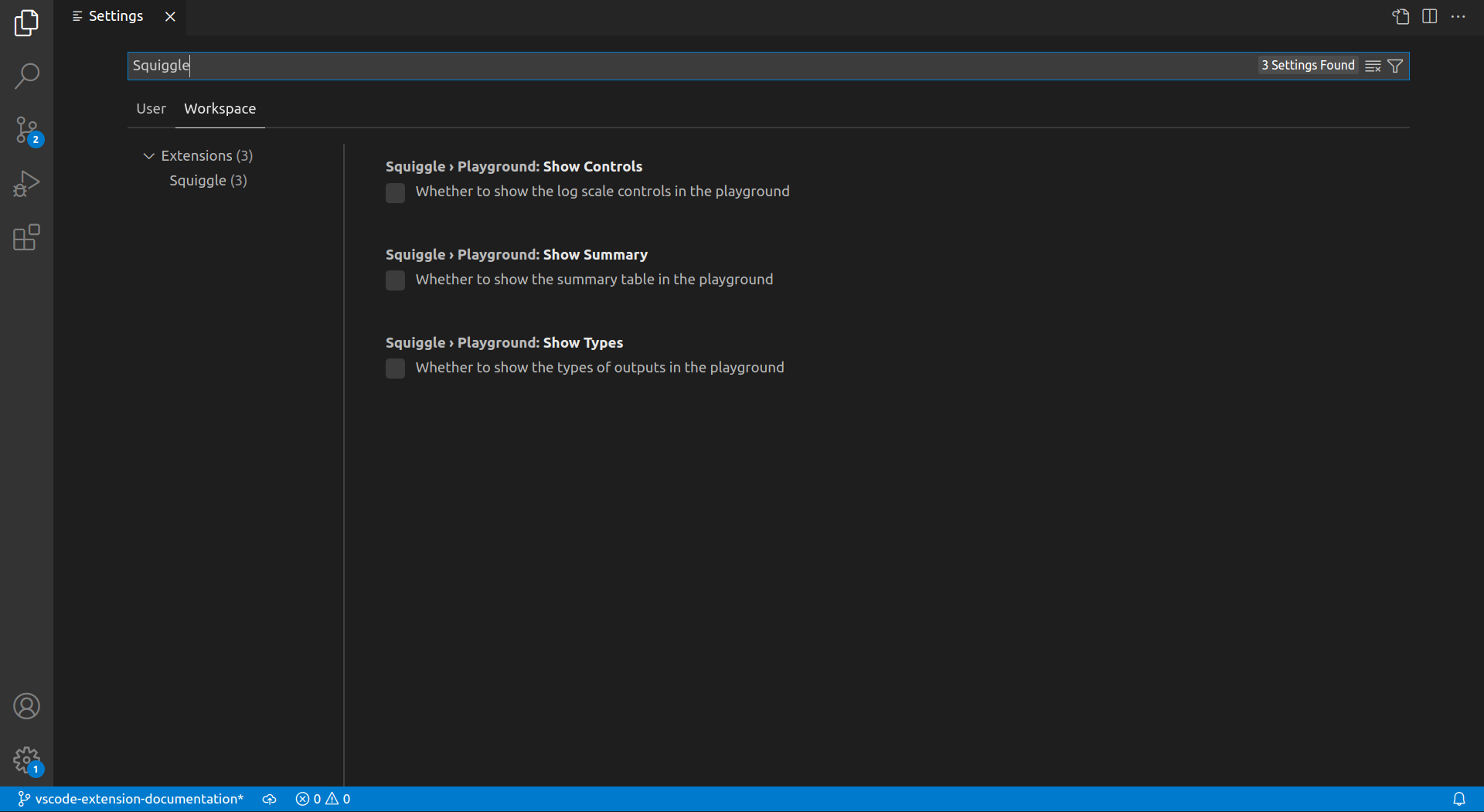1484x812 pixels.
Task: Click inside the Squiggle settings search field
Action: click(x=696, y=66)
